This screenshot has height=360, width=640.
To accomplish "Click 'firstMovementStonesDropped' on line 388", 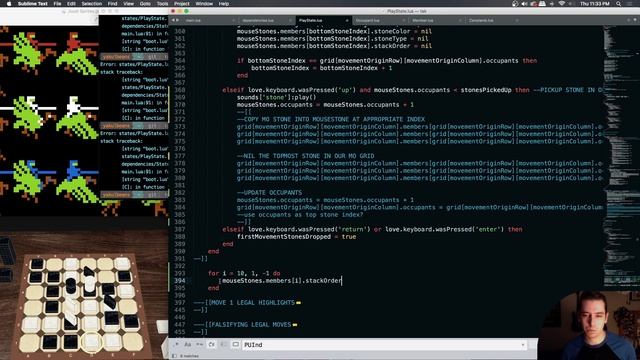I will click(x=283, y=237).
